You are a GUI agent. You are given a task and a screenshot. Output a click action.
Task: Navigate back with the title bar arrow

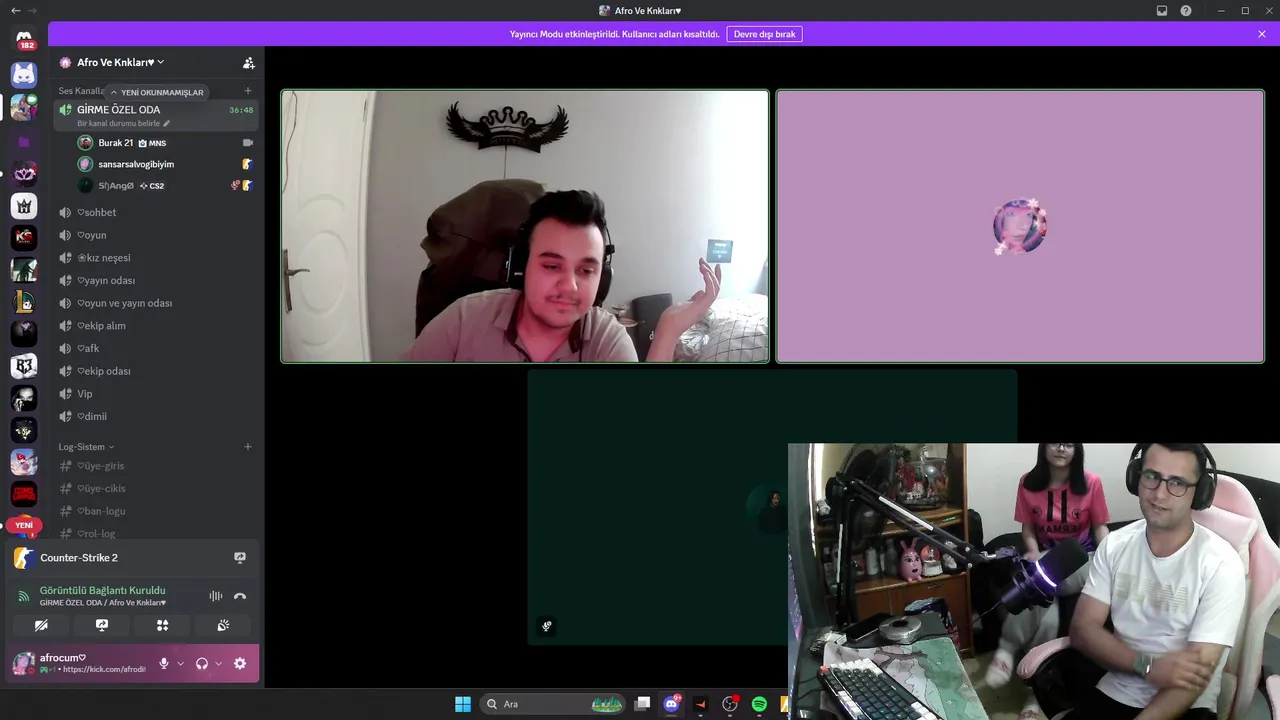(x=14, y=11)
